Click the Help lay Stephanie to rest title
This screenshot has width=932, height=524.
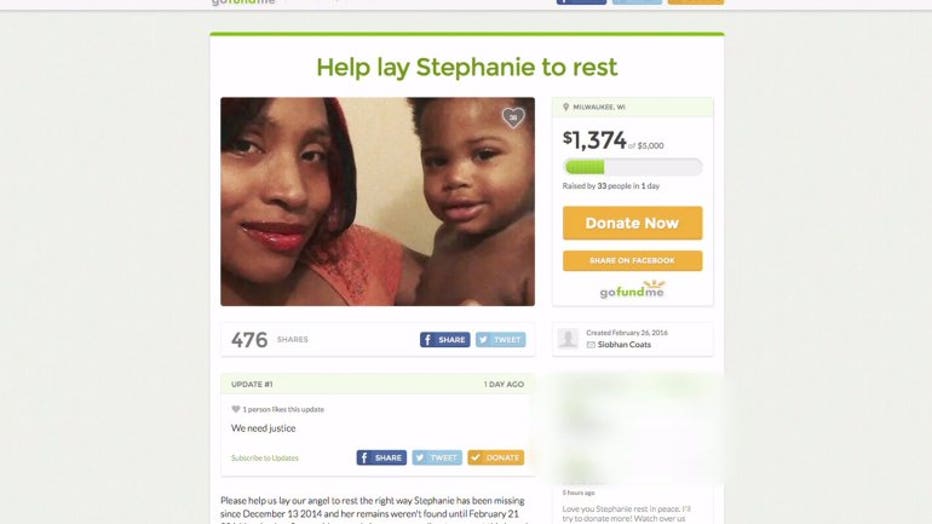click(467, 67)
